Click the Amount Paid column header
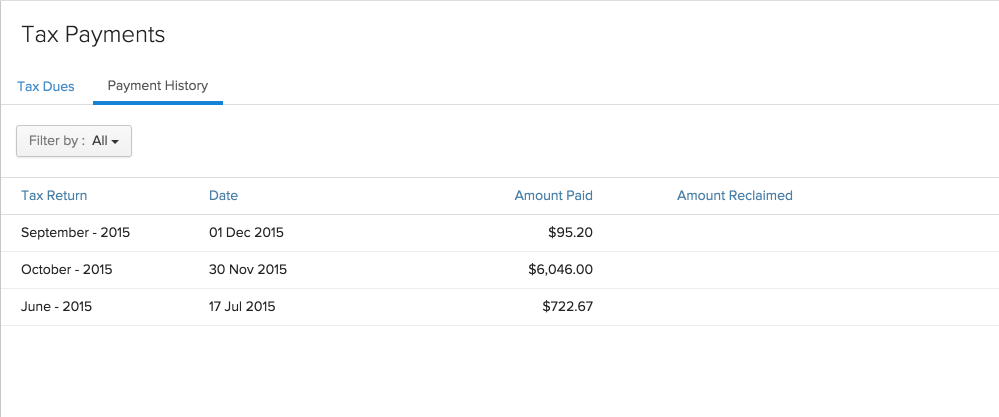Screen dimensions: 999x417 (x=553, y=196)
